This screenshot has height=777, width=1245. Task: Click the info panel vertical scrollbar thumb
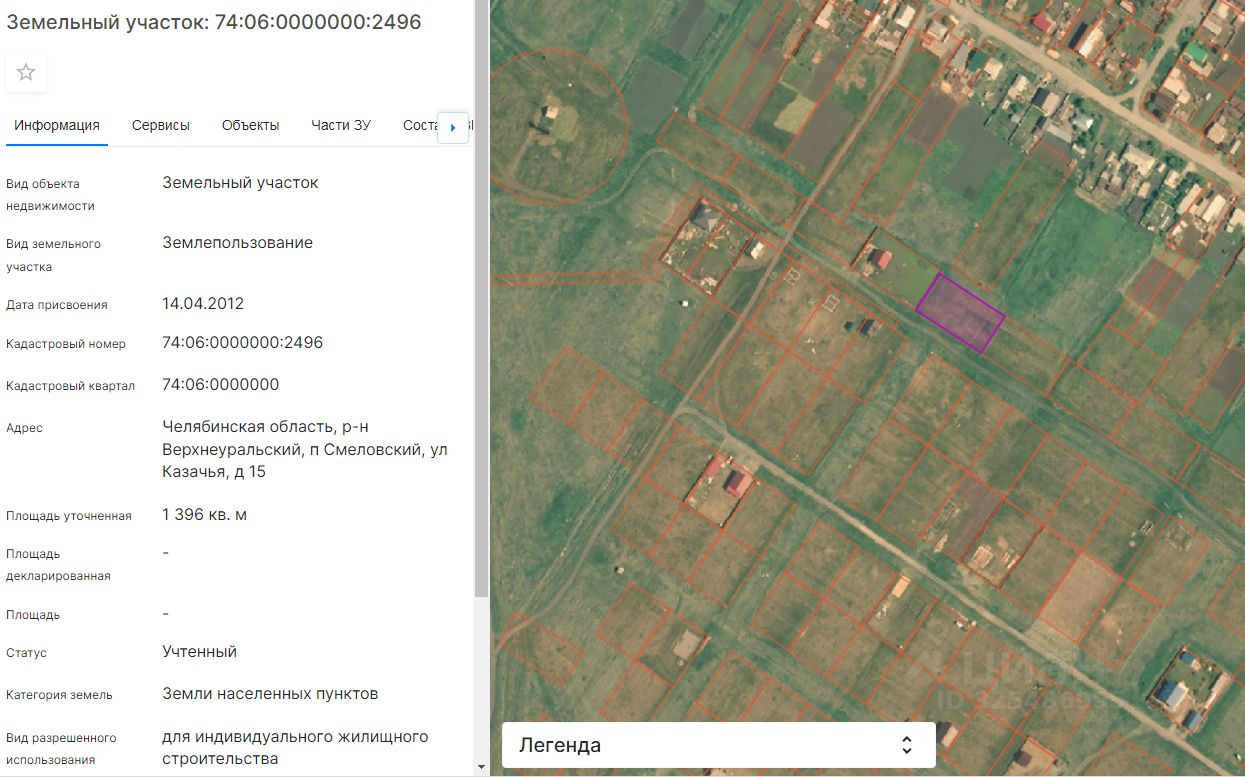point(482,300)
